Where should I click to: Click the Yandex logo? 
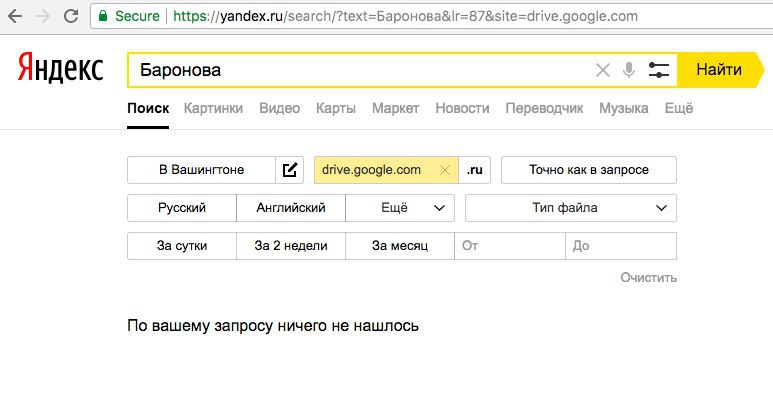pos(61,68)
